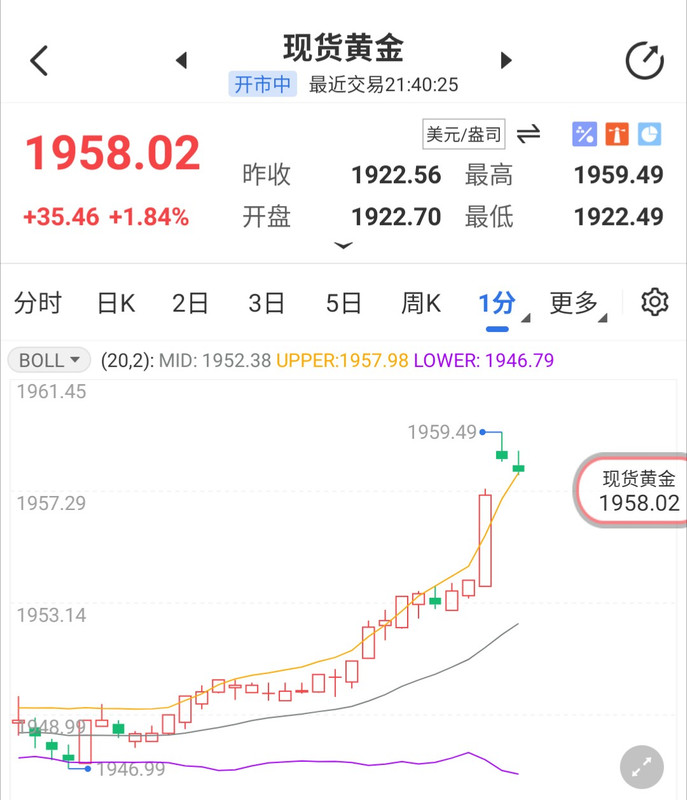Viewport: 687px width, 800px height.
Task: Open the blue pie chart icon
Action: coord(649,134)
